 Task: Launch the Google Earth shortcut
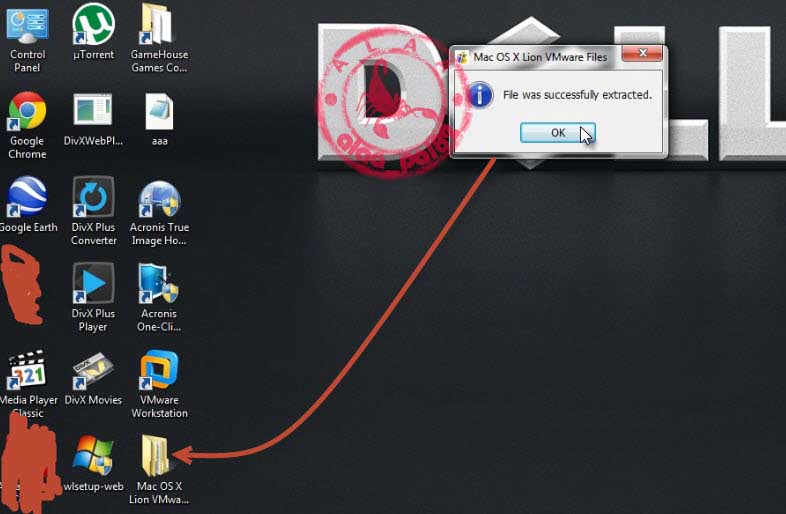28,205
